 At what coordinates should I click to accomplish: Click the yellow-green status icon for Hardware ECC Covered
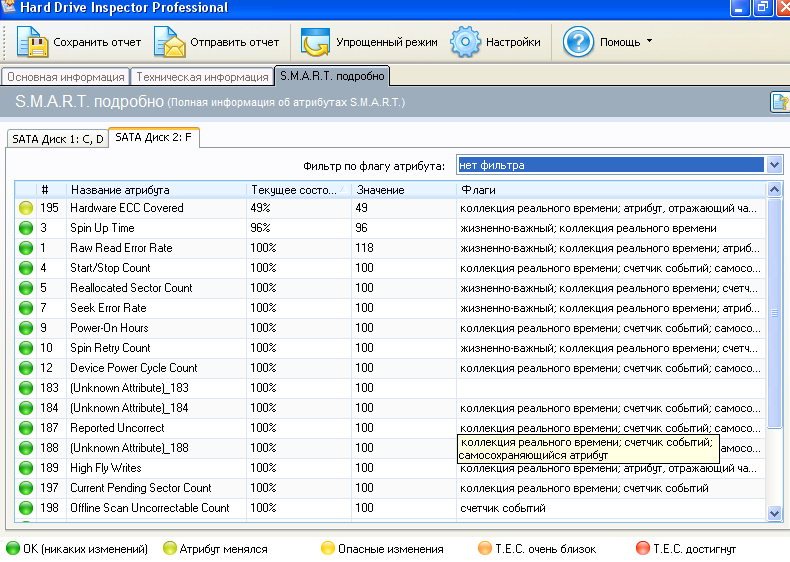26,208
